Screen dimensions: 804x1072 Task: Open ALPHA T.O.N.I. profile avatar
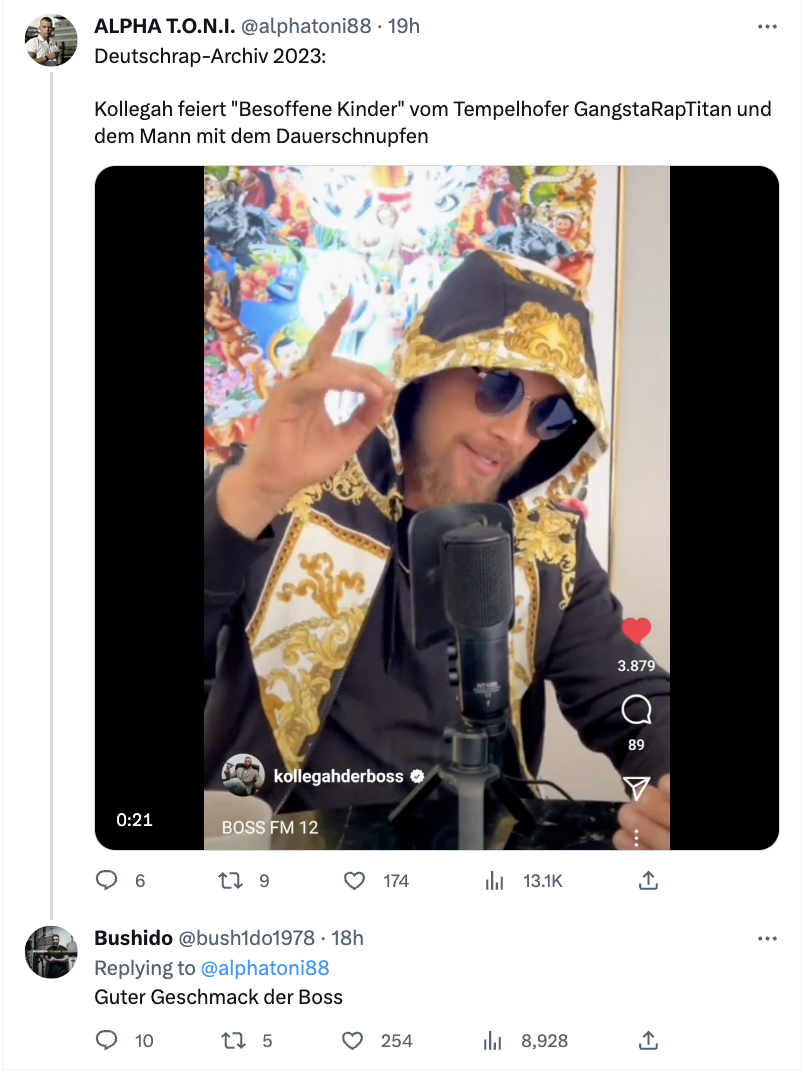pos(51,41)
